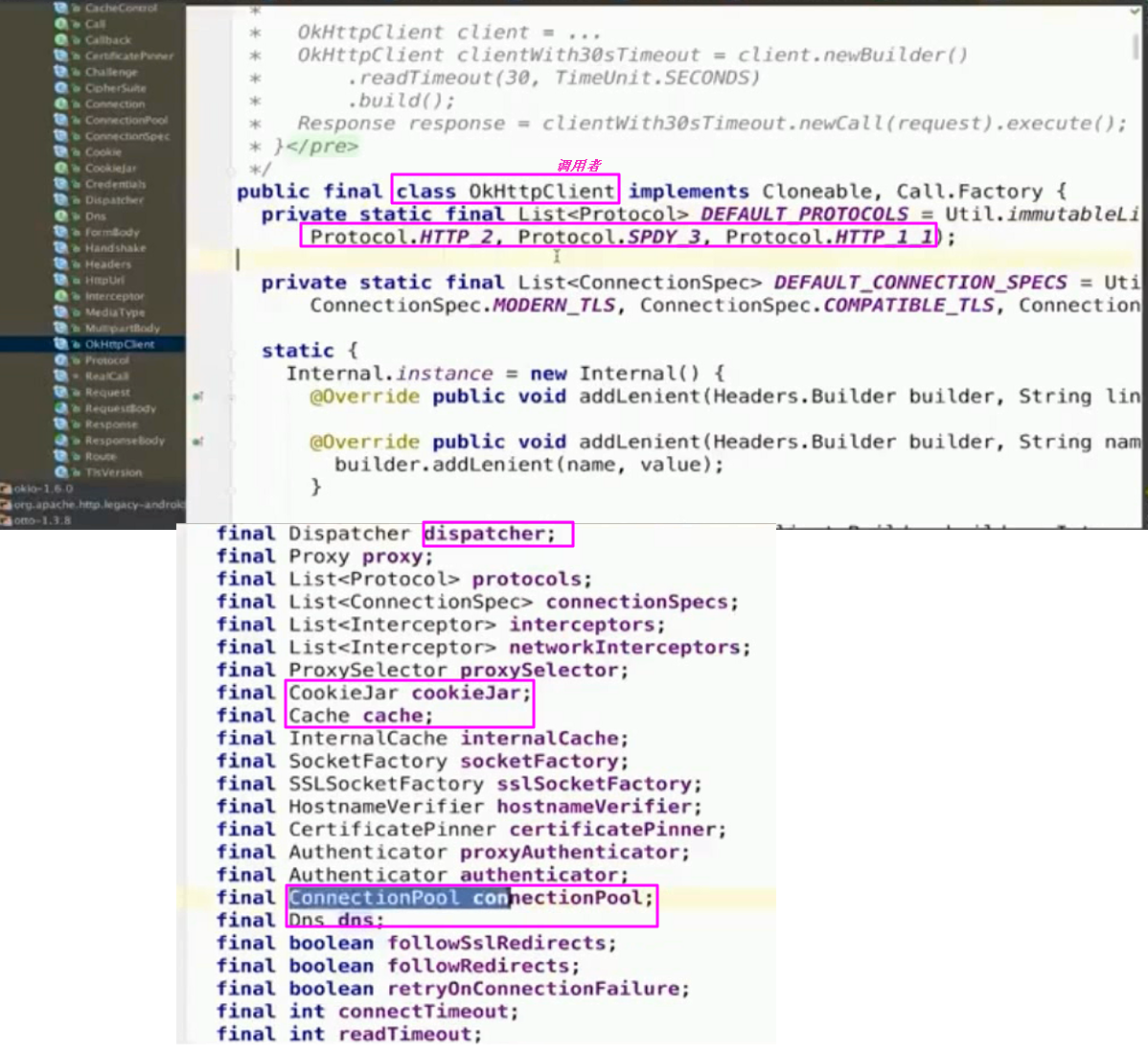The width and height of the screenshot is (1148, 1052).
Task: Open Response class from the tree
Action: (x=110, y=424)
